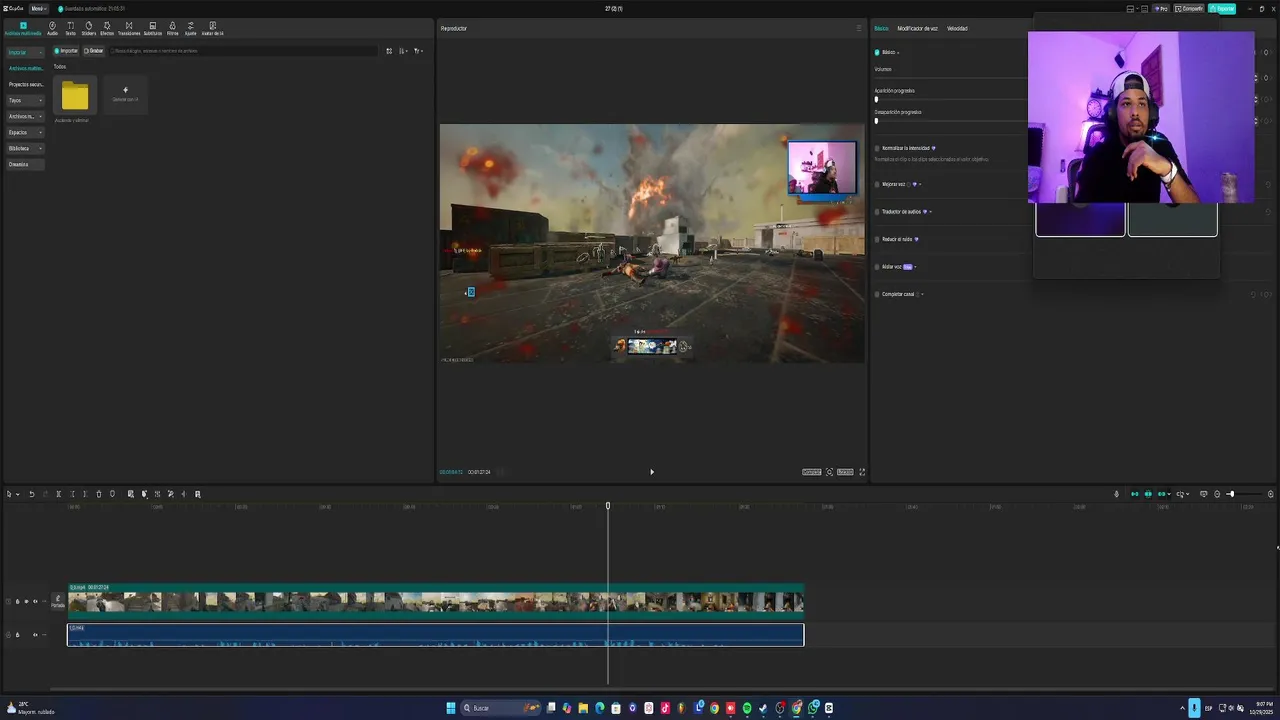Click the microphone record icon above timeline
1280x720 pixels.
[1117, 494]
